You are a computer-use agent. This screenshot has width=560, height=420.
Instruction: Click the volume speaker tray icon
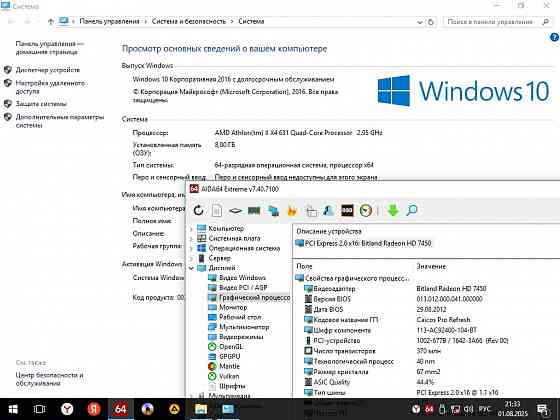pyautogui.click(x=468, y=409)
